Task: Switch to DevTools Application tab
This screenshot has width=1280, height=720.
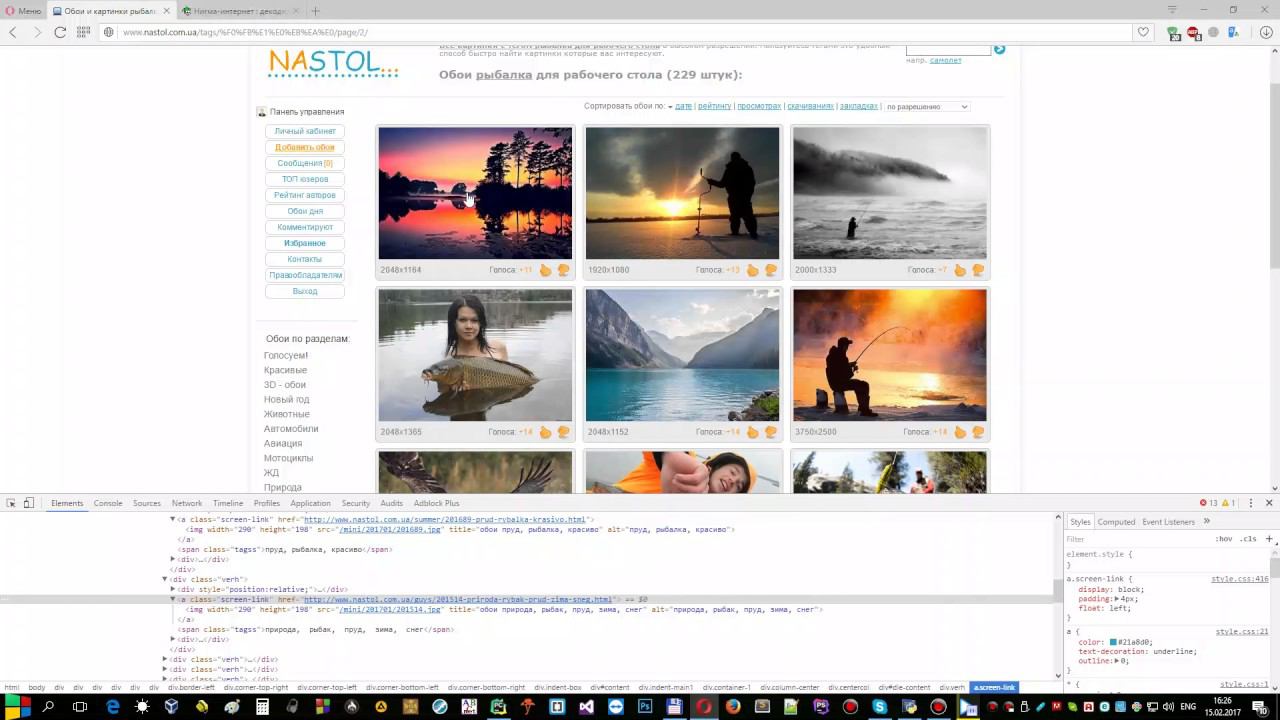Action: pyautogui.click(x=310, y=503)
